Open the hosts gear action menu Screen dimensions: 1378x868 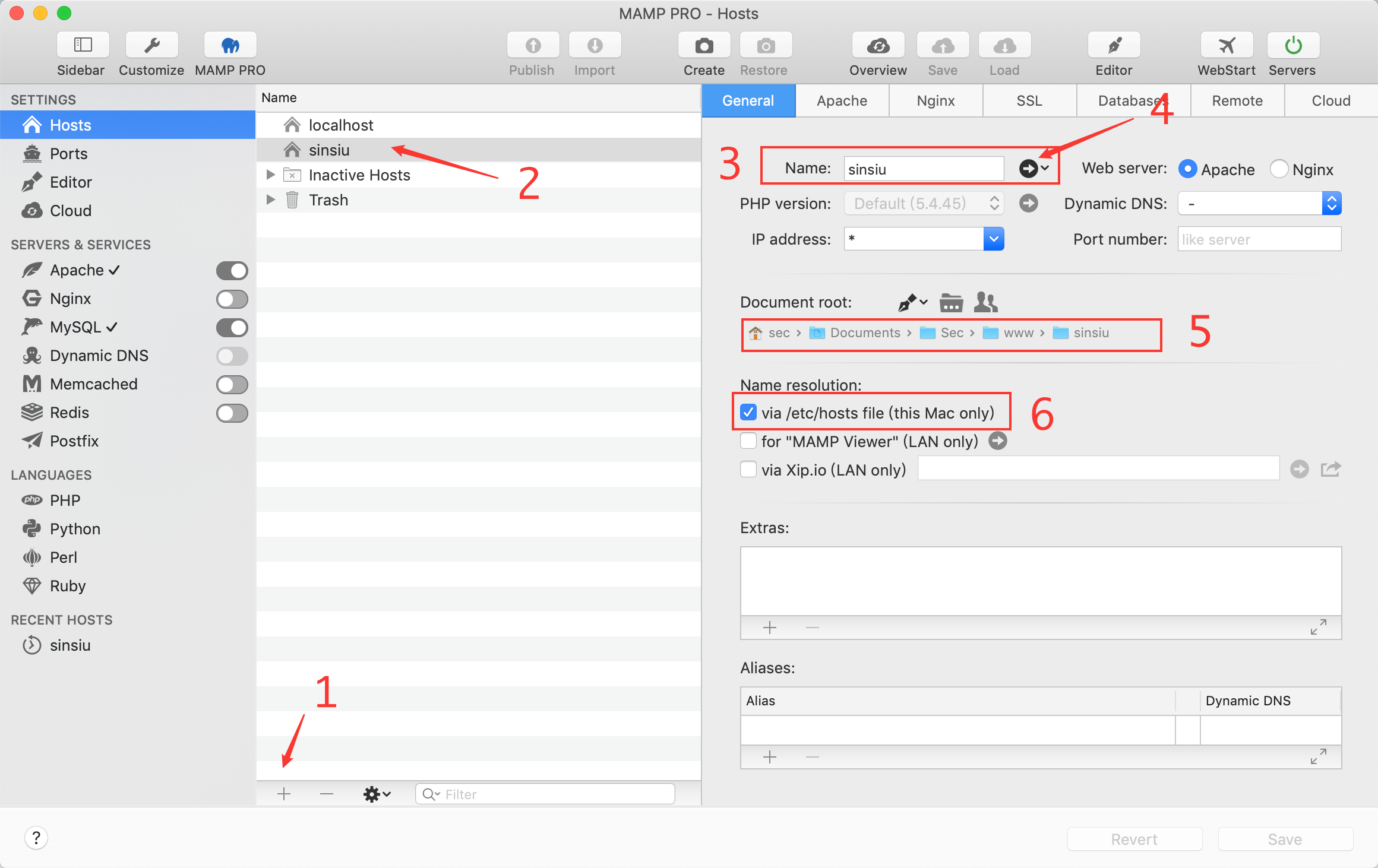click(377, 794)
